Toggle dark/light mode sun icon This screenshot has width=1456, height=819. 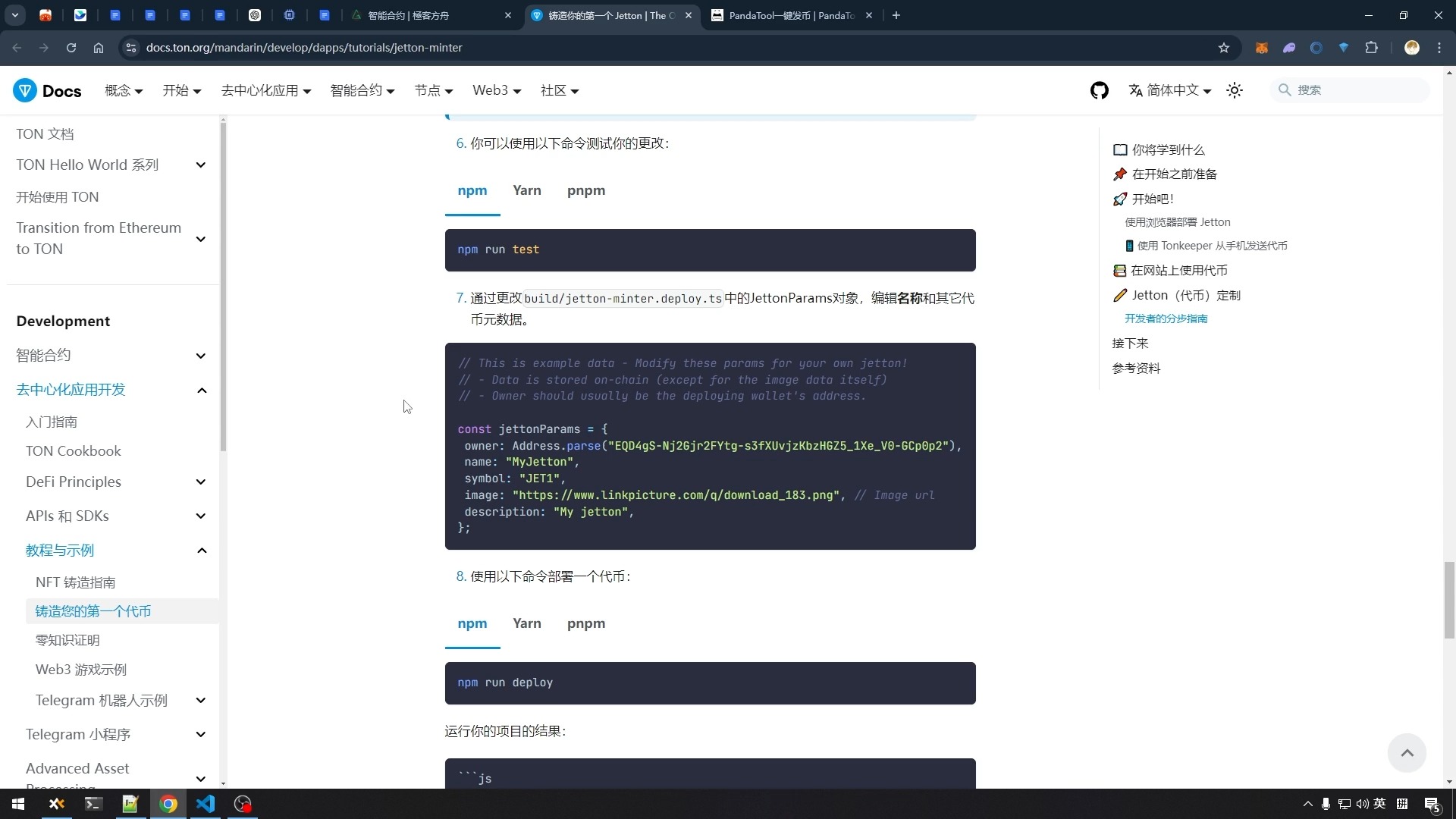(x=1235, y=90)
